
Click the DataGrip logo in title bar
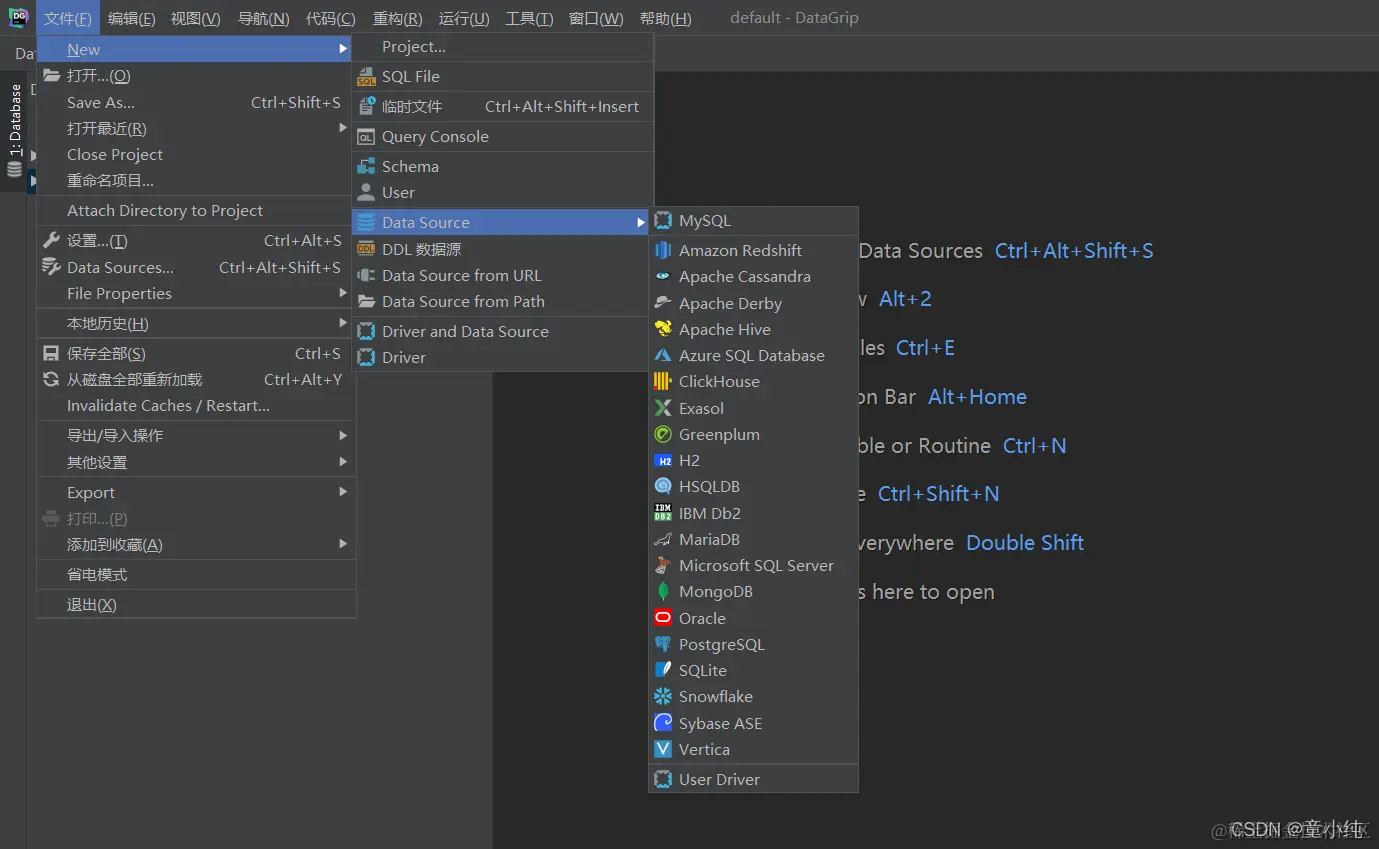(x=18, y=17)
